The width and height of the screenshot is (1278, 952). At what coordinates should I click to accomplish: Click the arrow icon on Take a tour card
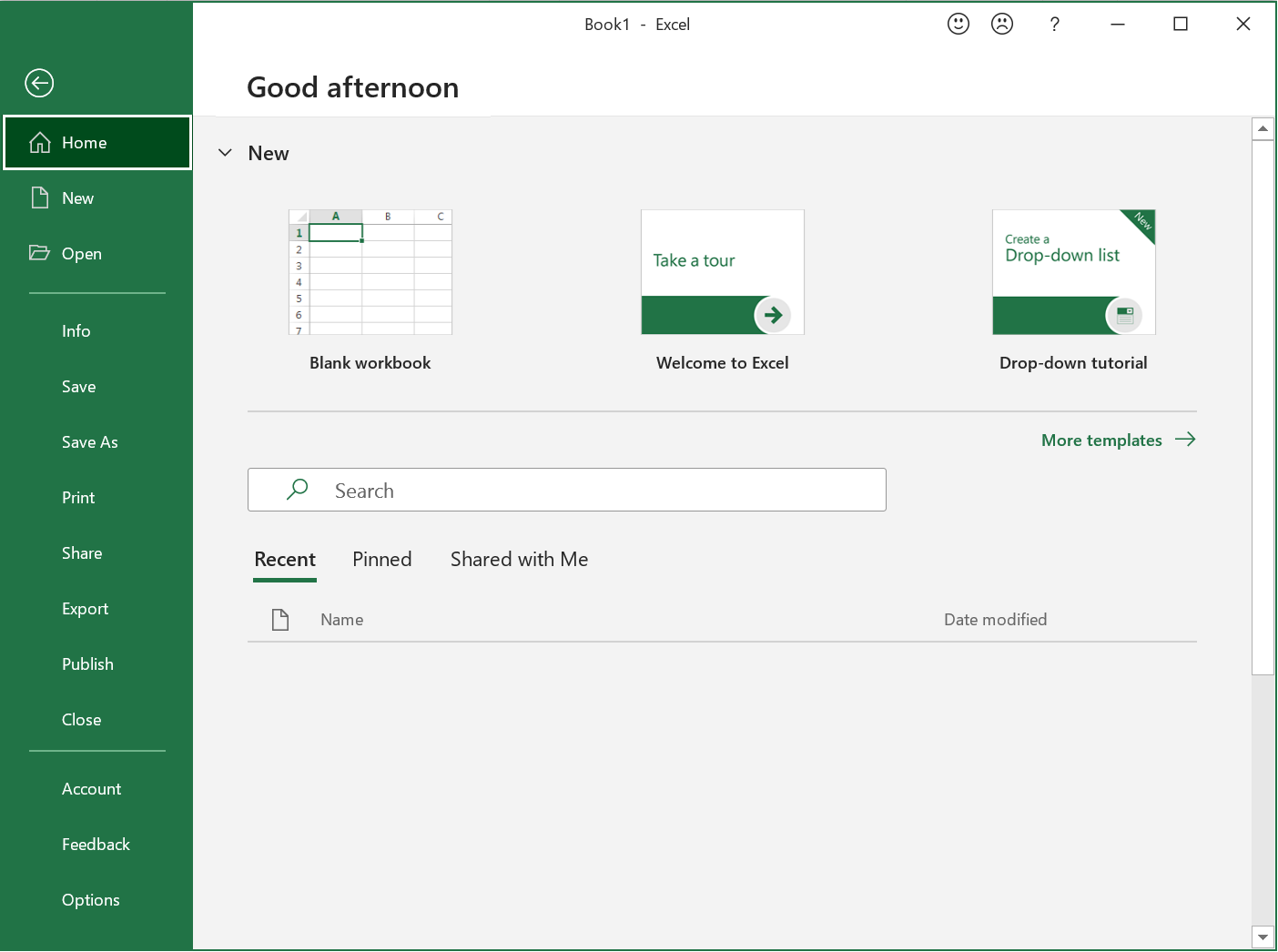pos(773,315)
